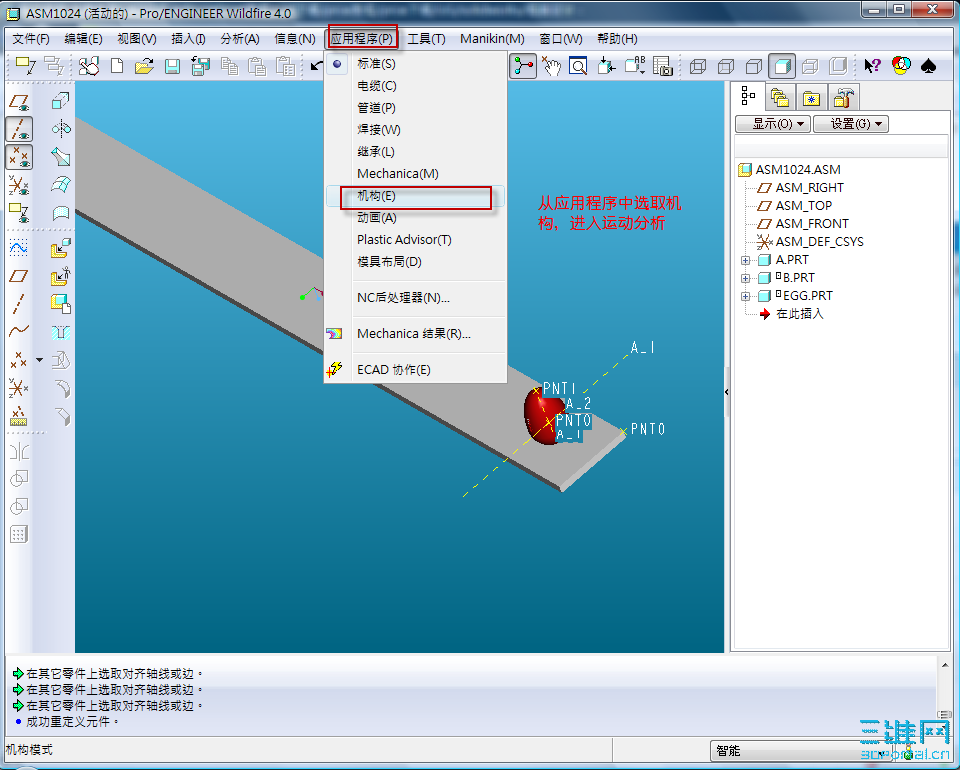Select 在此插入 marker in model tree

pos(800,314)
